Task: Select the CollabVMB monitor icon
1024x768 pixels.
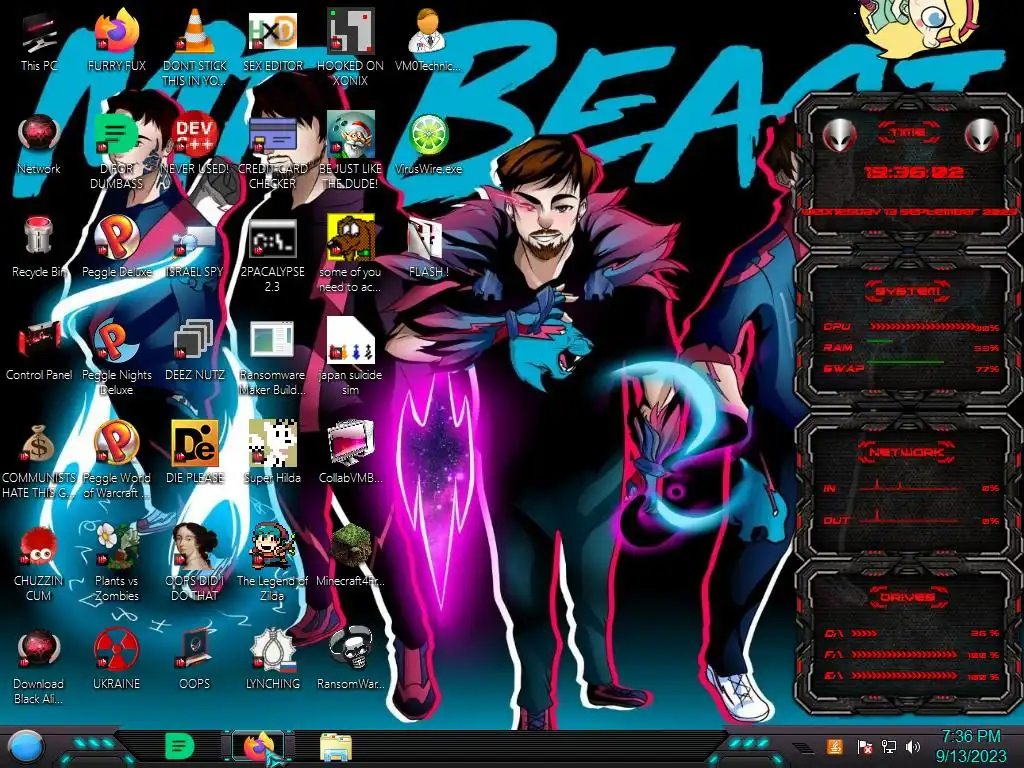Action: coord(351,443)
